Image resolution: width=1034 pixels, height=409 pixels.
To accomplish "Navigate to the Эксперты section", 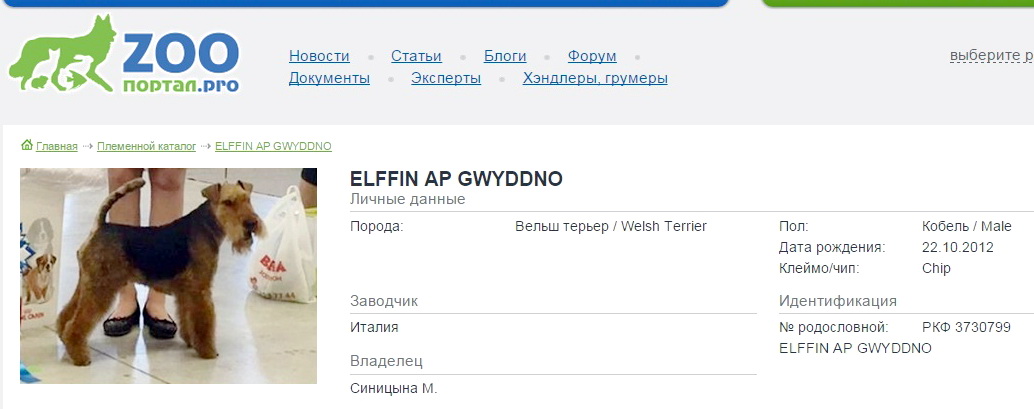I will tap(446, 78).
